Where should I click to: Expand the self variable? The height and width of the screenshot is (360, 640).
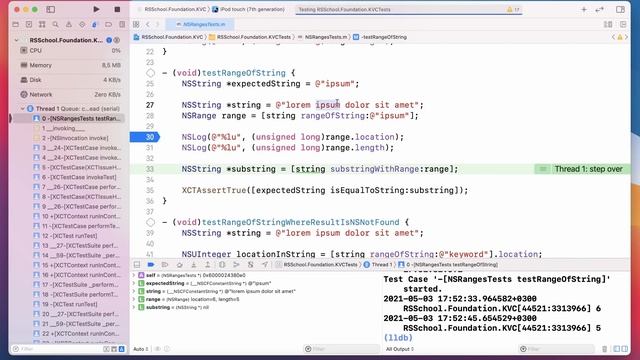click(133, 276)
